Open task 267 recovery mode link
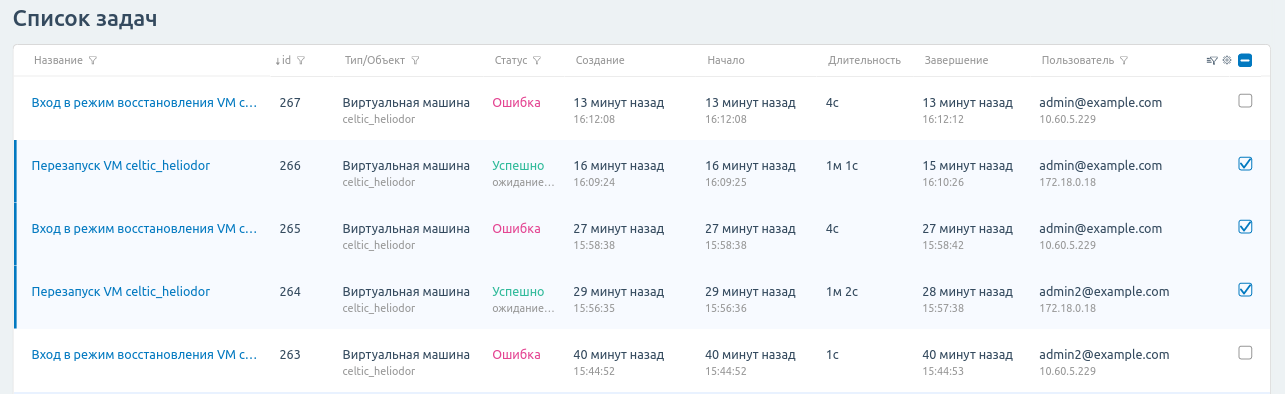 pyautogui.click(x=144, y=102)
